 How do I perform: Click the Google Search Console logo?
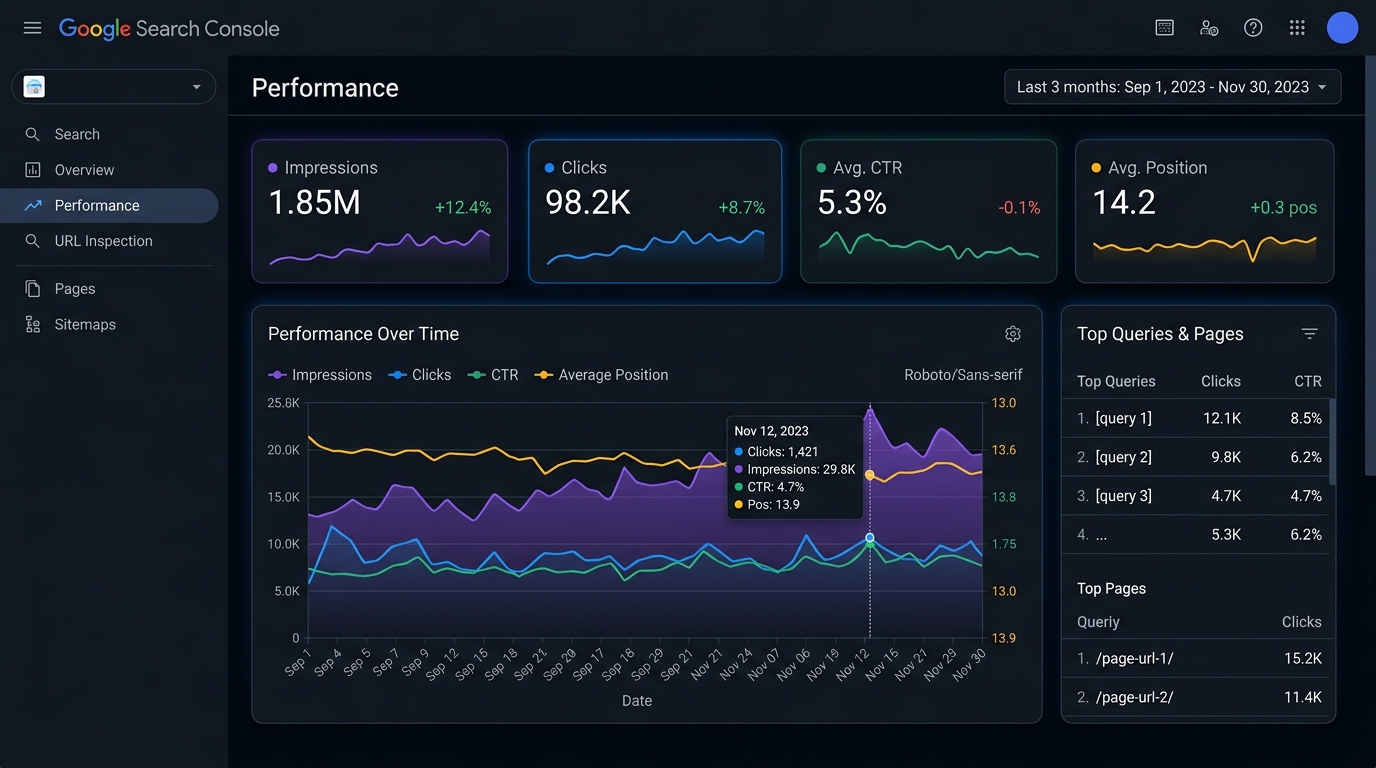point(169,29)
